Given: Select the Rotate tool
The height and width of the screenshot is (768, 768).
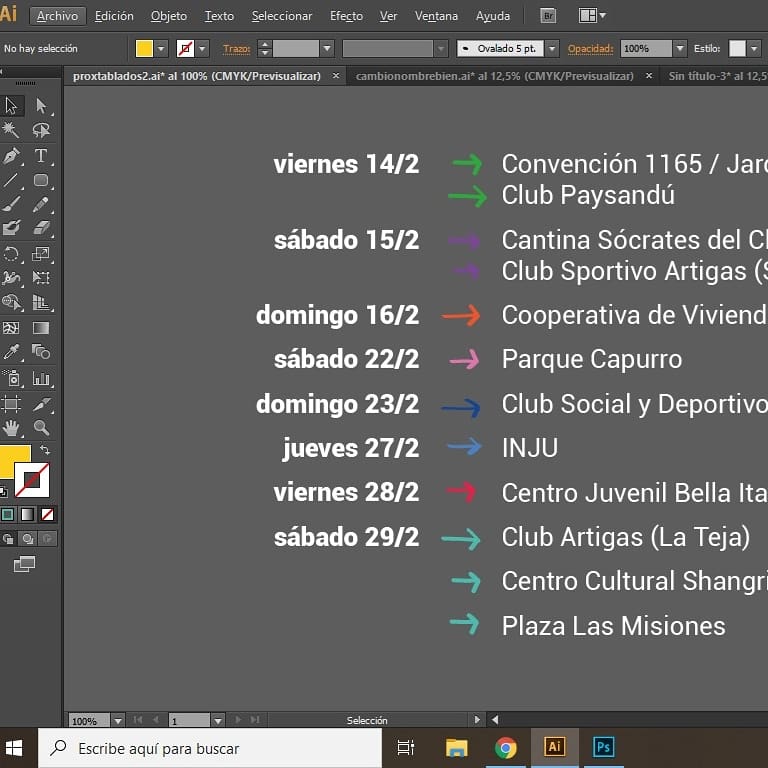Looking at the screenshot, I should tap(11, 254).
